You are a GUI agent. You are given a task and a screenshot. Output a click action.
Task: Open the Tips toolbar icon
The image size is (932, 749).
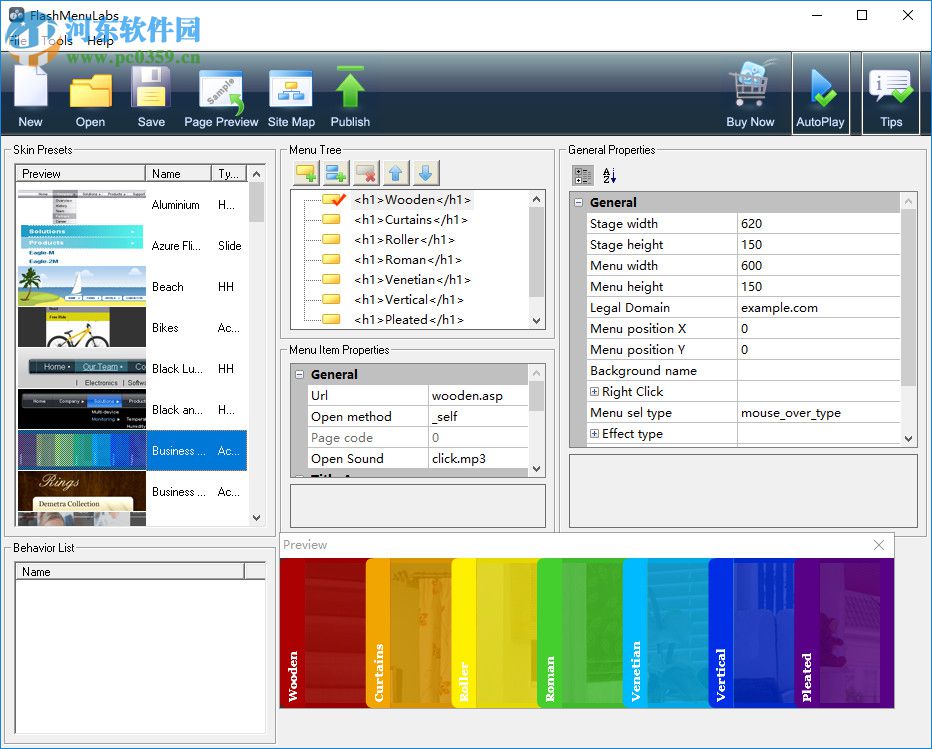coord(890,90)
